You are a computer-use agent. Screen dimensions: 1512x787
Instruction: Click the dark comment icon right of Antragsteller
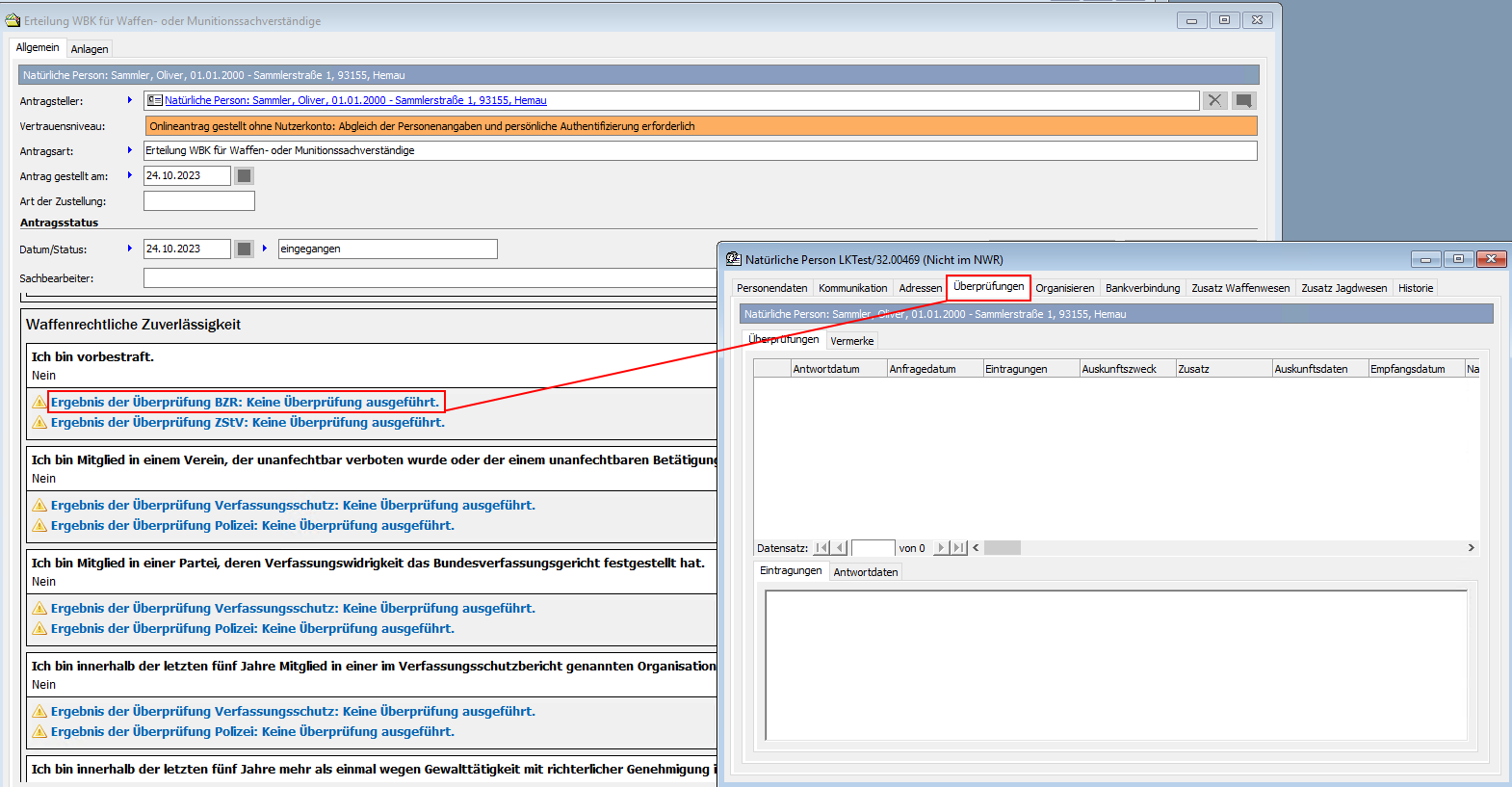[1244, 100]
